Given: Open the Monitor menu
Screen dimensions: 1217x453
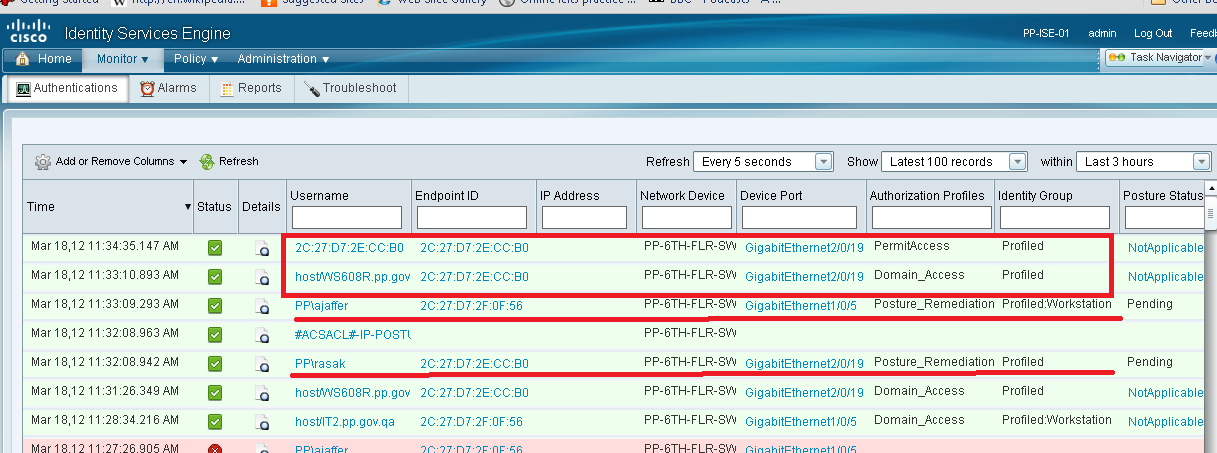Looking at the screenshot, I should click(x=122, y=59).
